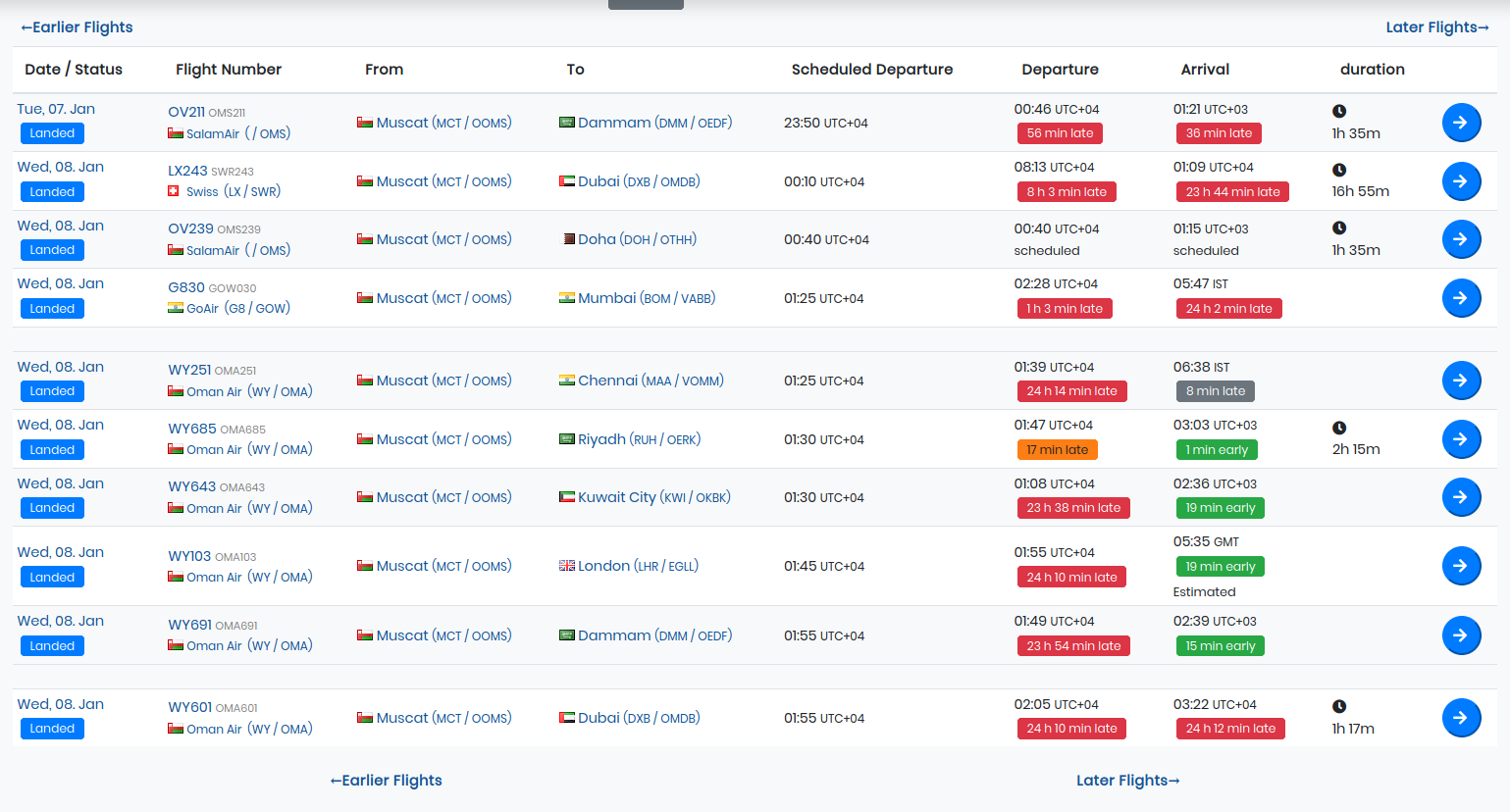Open London (LHR / EGLL) destination
This screenshot has height=812, width=1510.
tap(638, 566)
